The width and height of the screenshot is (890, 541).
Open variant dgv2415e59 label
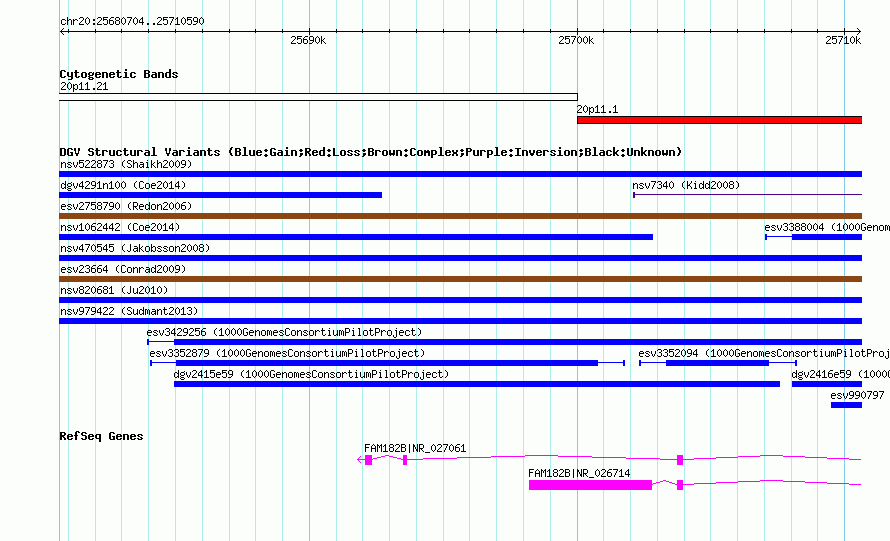click(x=311, y=374)
